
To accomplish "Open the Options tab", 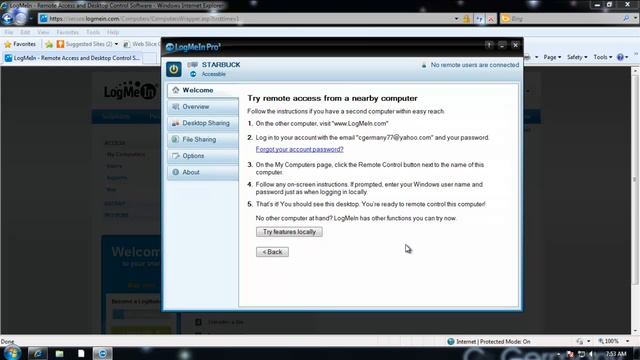I will pos(203,156).
